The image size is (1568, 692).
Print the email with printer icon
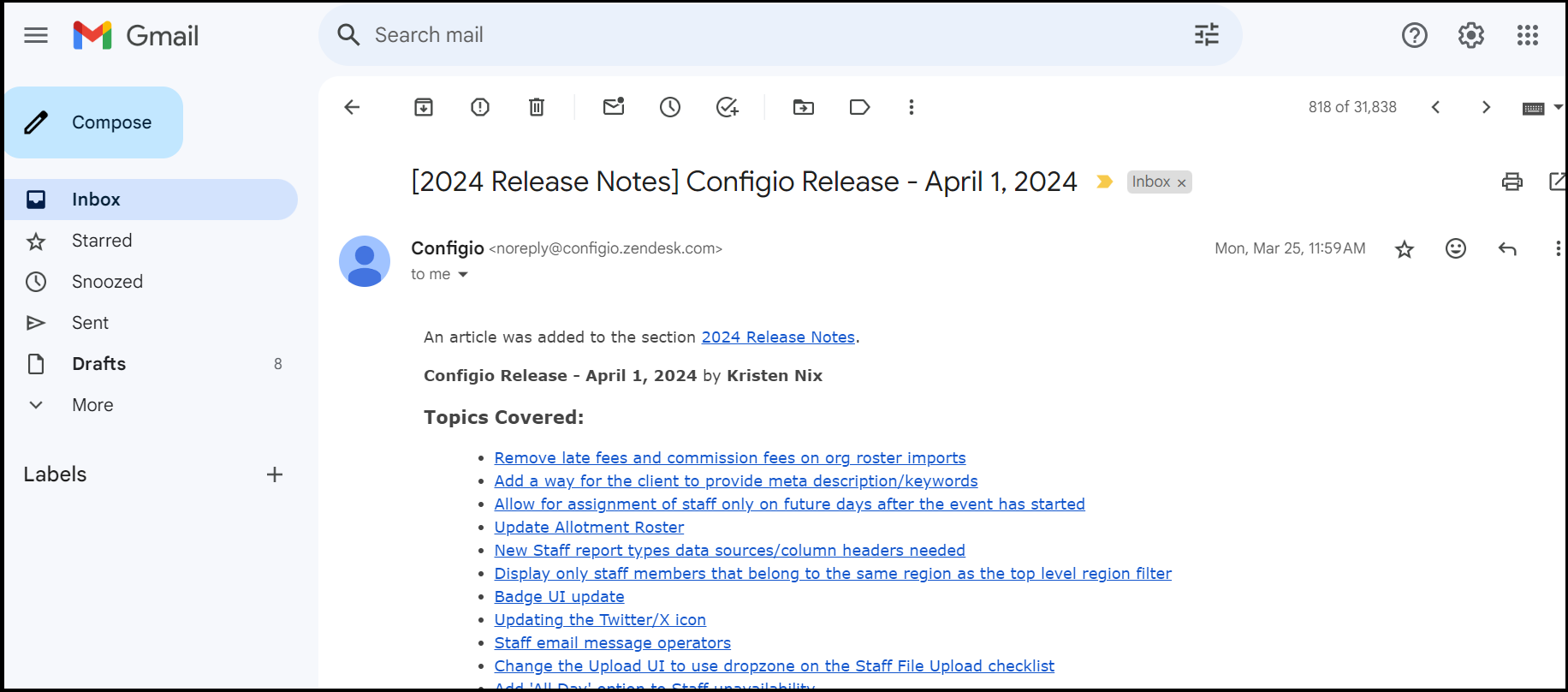1512,182
